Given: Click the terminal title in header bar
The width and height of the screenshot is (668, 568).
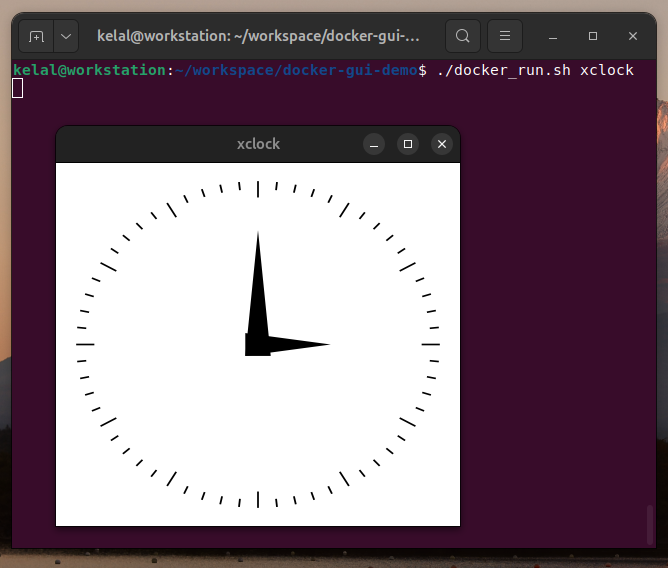Looking at the screenshot, I should (258, 36).
